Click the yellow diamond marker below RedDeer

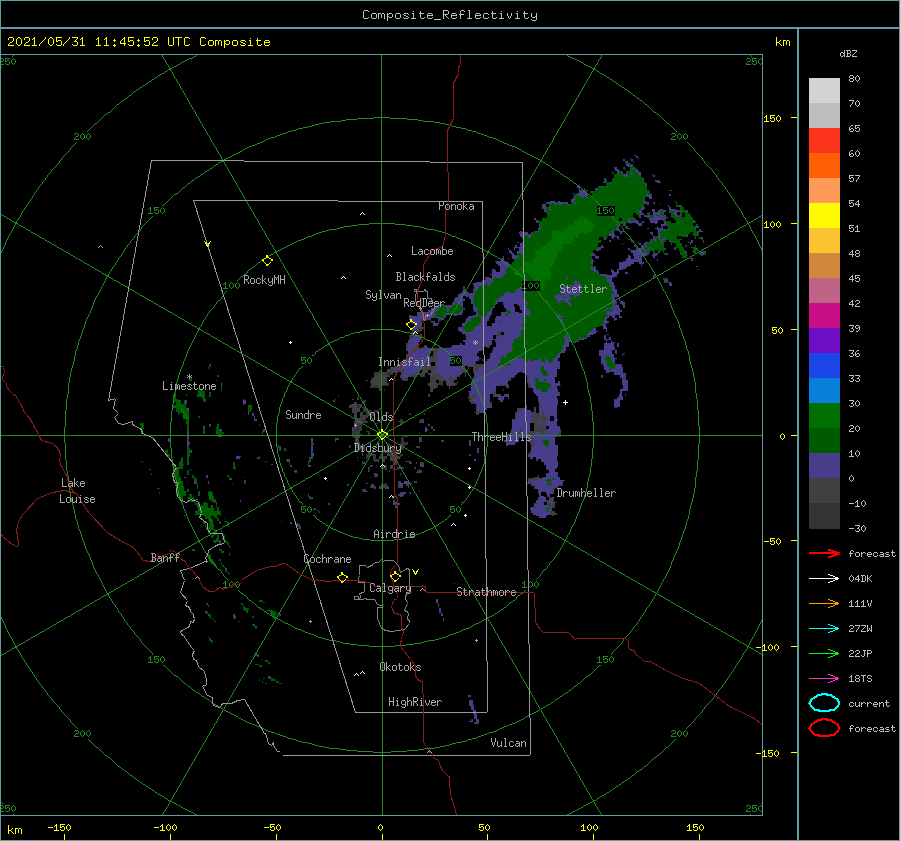coord(411,325)
